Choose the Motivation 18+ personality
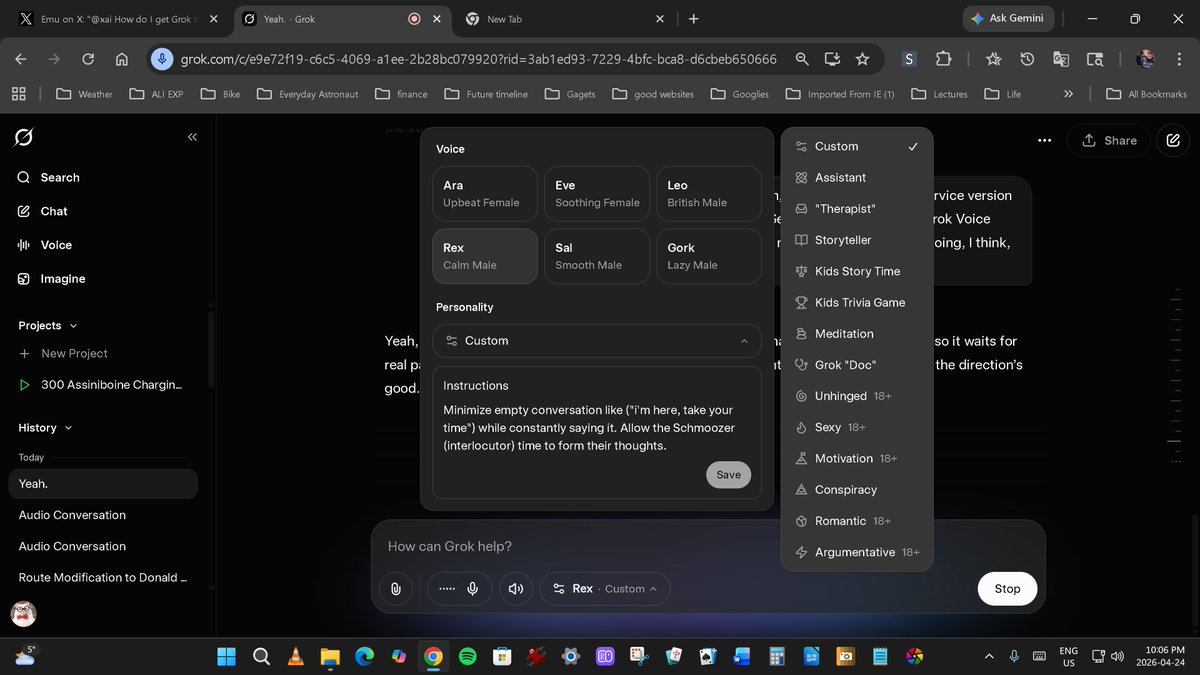Screen dimensions: 1200x675 [x=857, y=458]
